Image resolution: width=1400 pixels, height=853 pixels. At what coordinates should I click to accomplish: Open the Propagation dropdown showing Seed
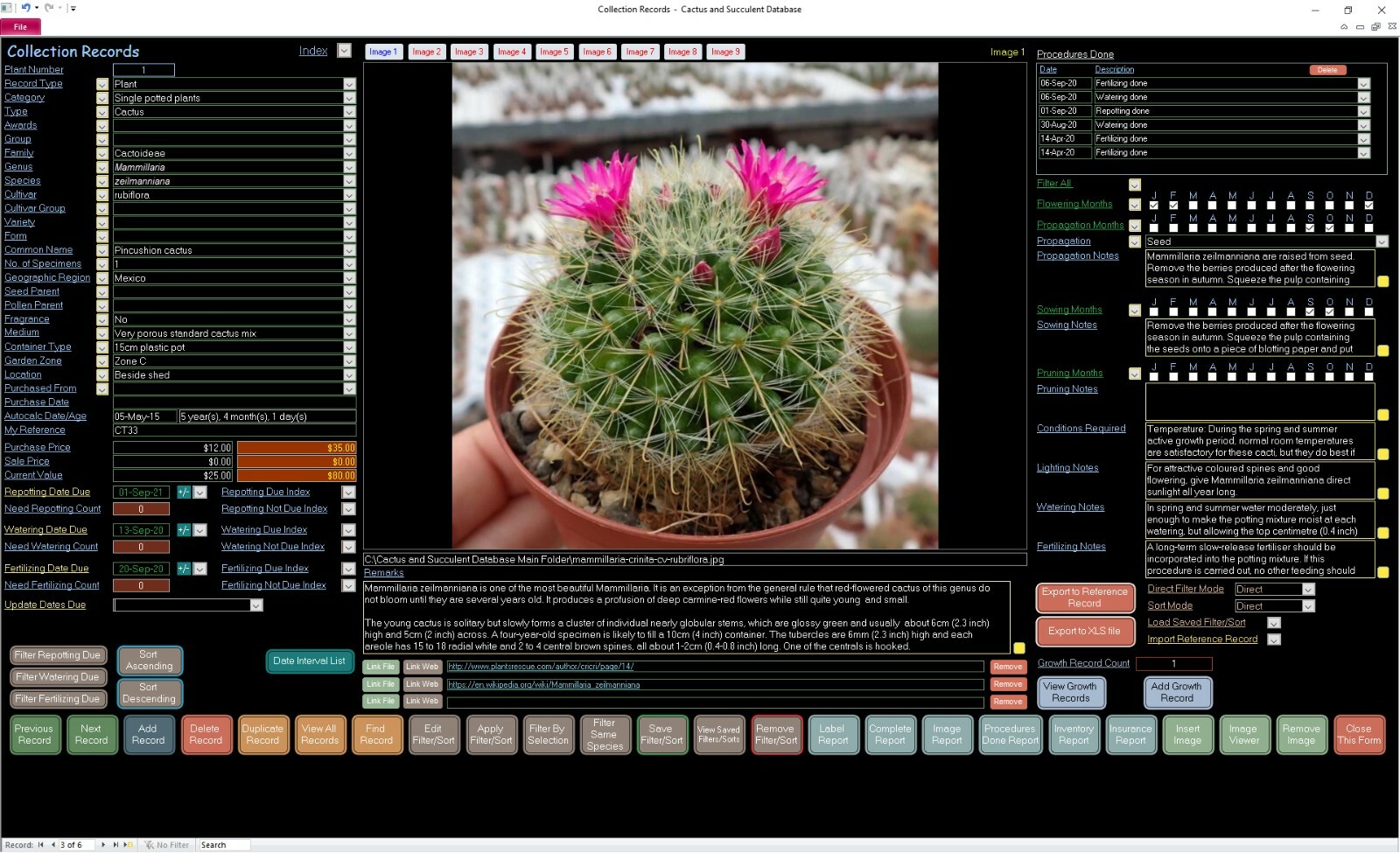pos(1382,241)
